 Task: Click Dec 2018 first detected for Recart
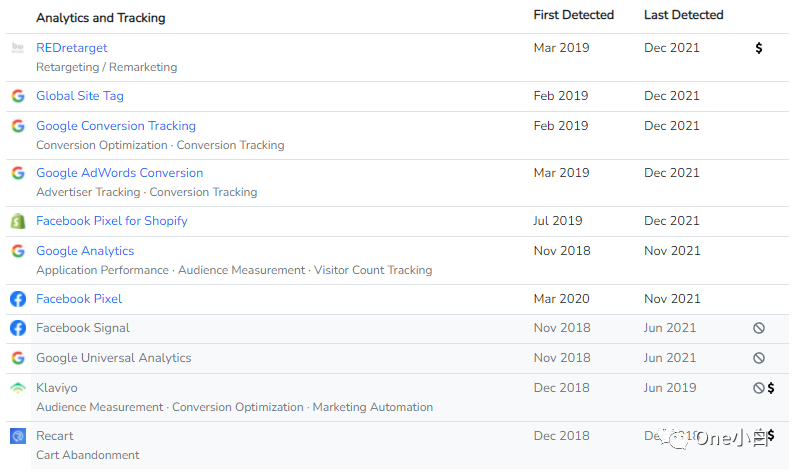point(561,436)
